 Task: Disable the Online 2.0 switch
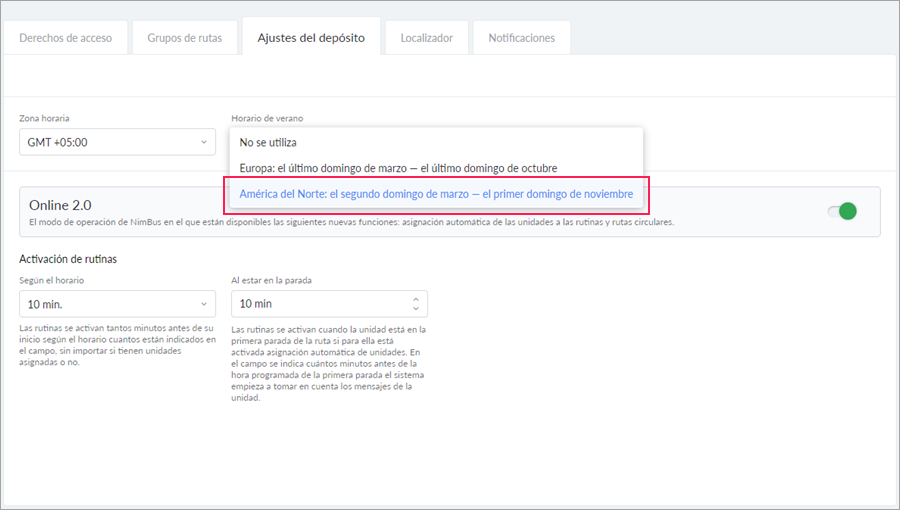coord(842,211)
